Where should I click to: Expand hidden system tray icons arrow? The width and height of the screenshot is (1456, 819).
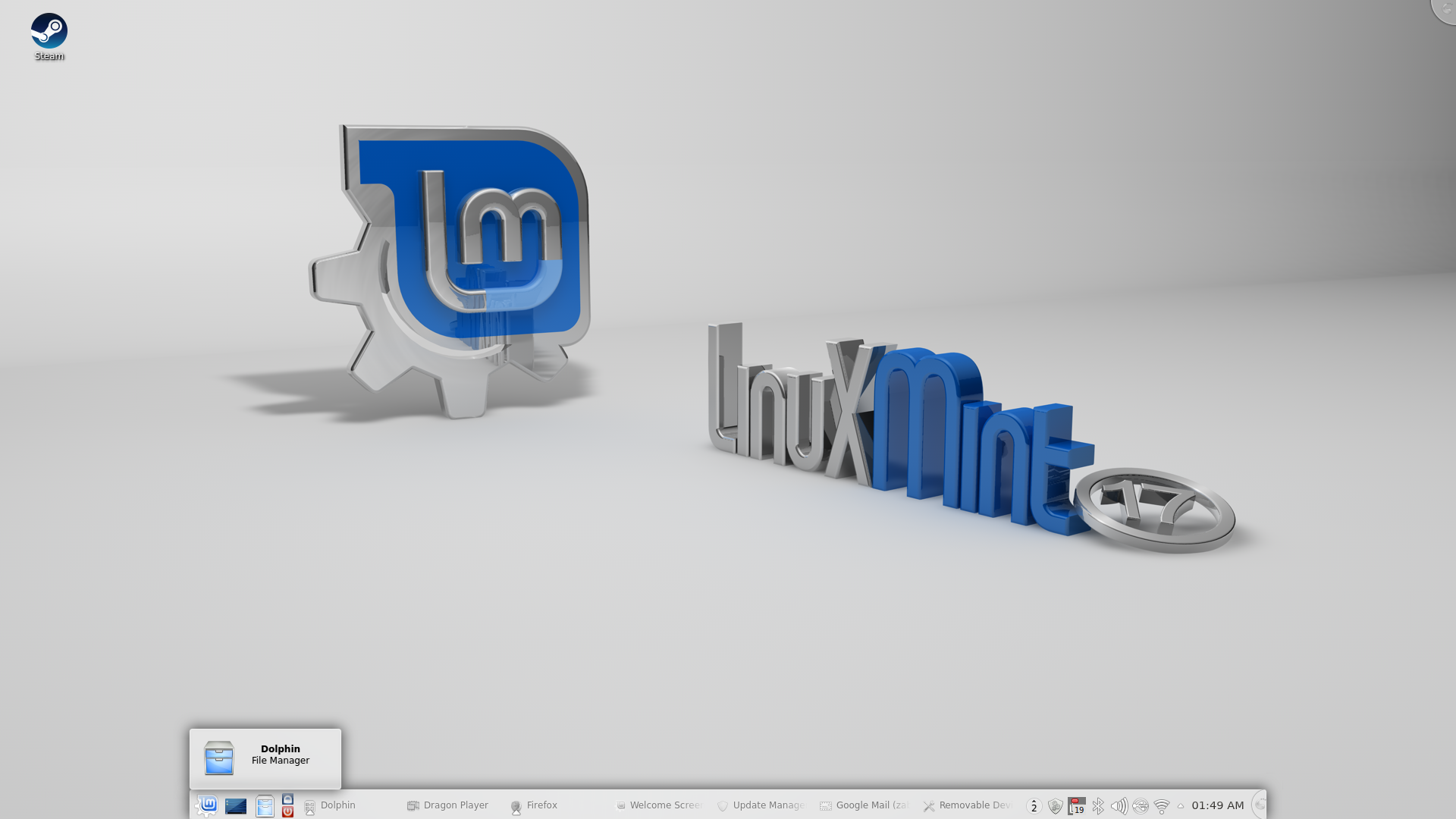click(x=1180, y=806)
